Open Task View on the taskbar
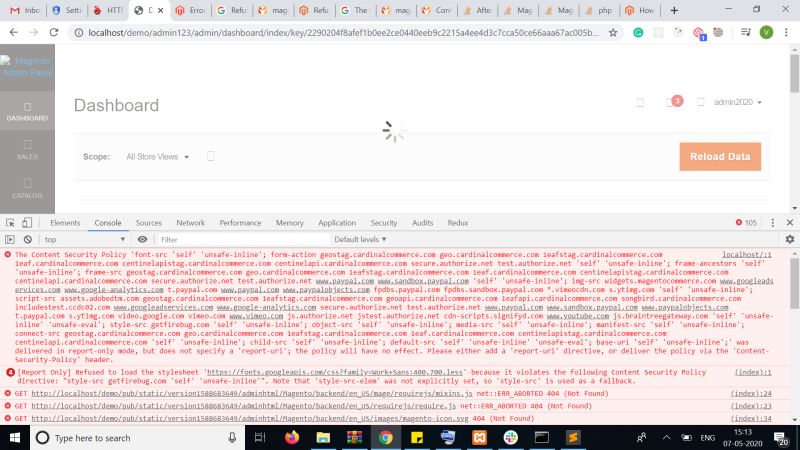Image resolution: width=800 pixels, height=450 pixels. point(260,438)
